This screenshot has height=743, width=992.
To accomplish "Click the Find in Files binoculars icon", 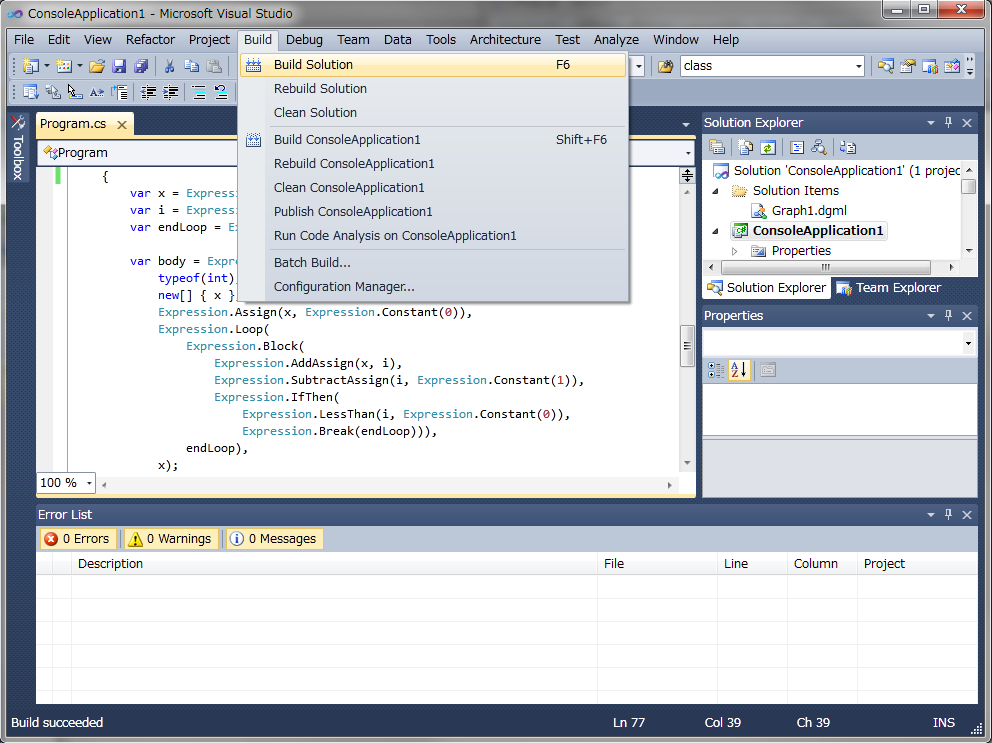I will [x=665, y=66].
